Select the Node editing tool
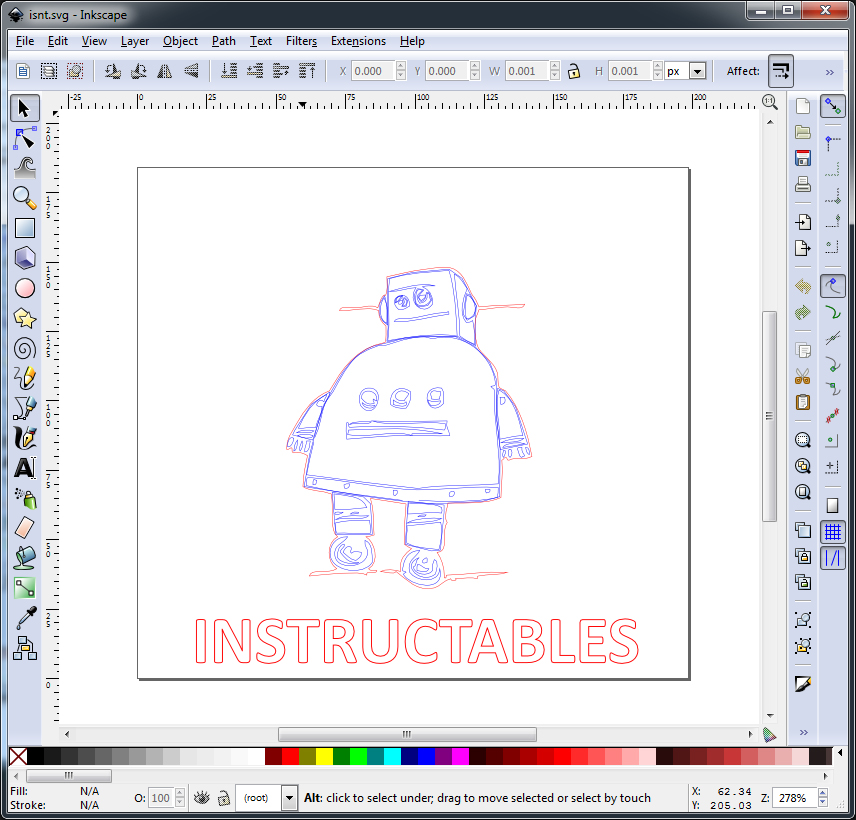Image resolution: width=856 pixels, height=820 pixels. (x=24, y=138)
